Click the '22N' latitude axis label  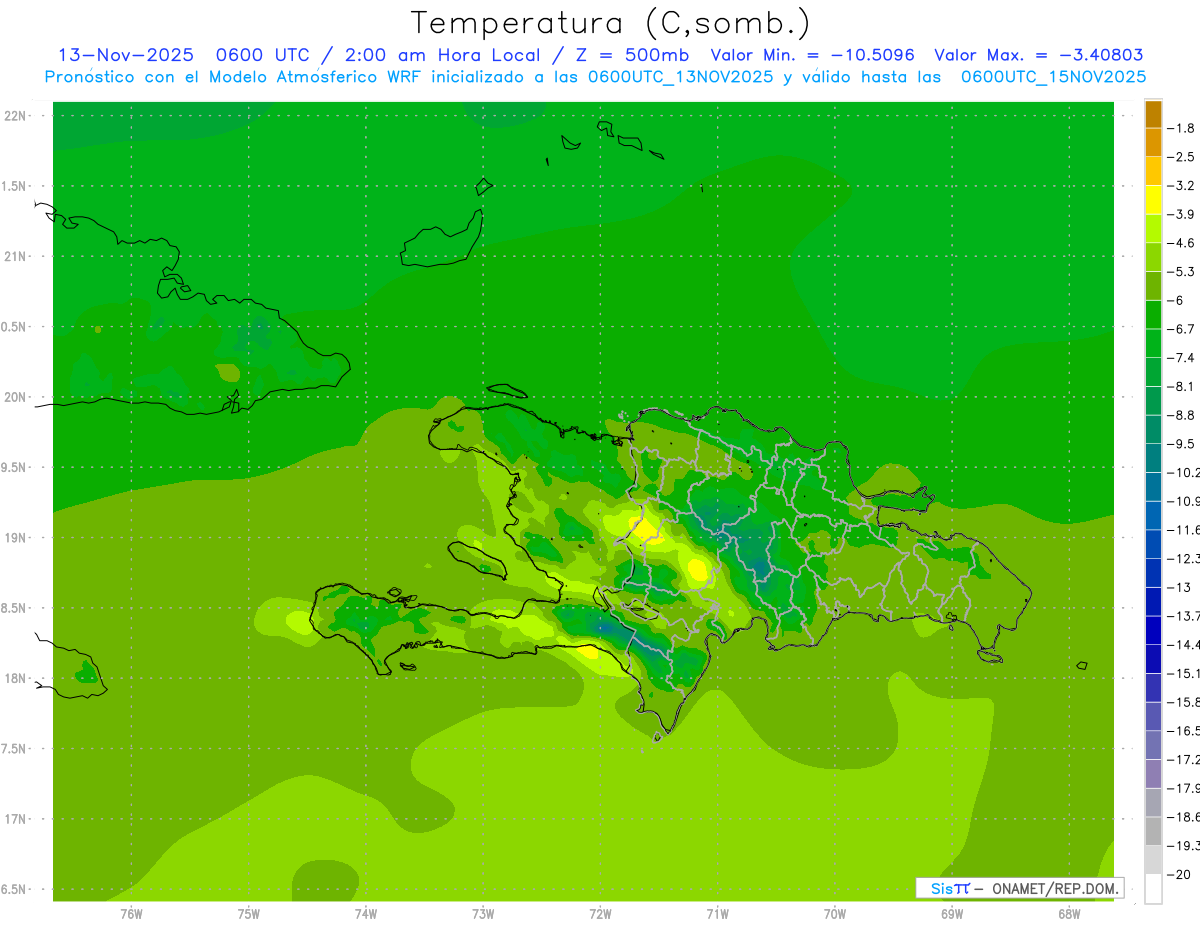click(x=17, y=116)
